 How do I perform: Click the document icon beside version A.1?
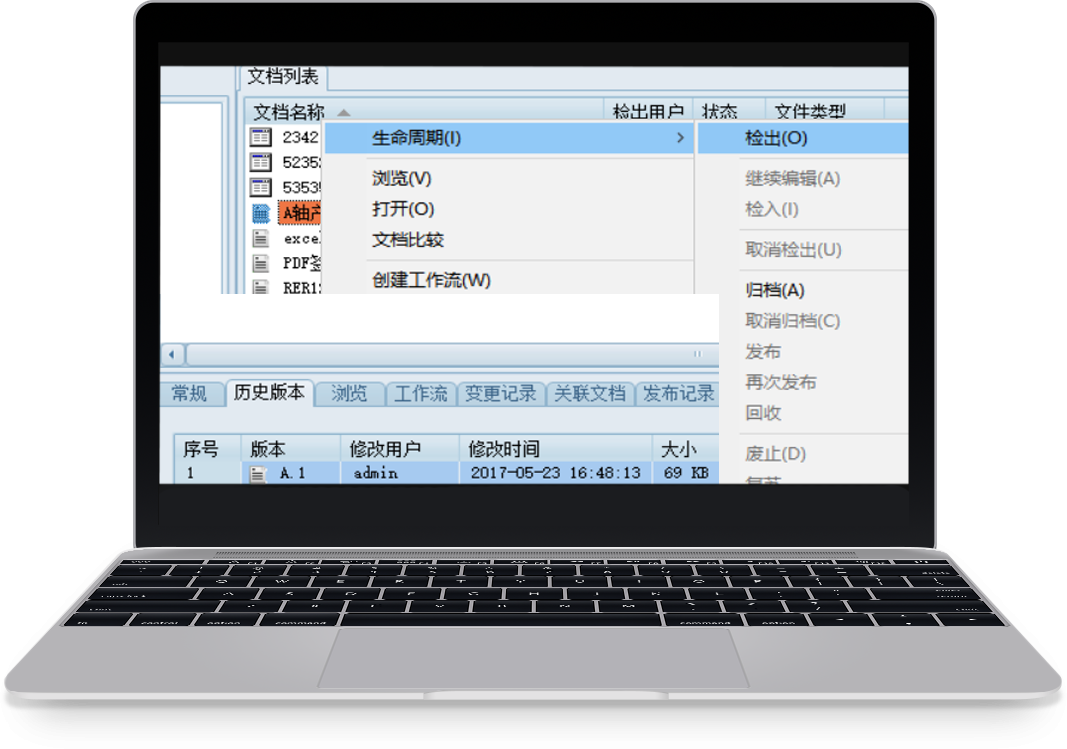click(x=258, y=474)
